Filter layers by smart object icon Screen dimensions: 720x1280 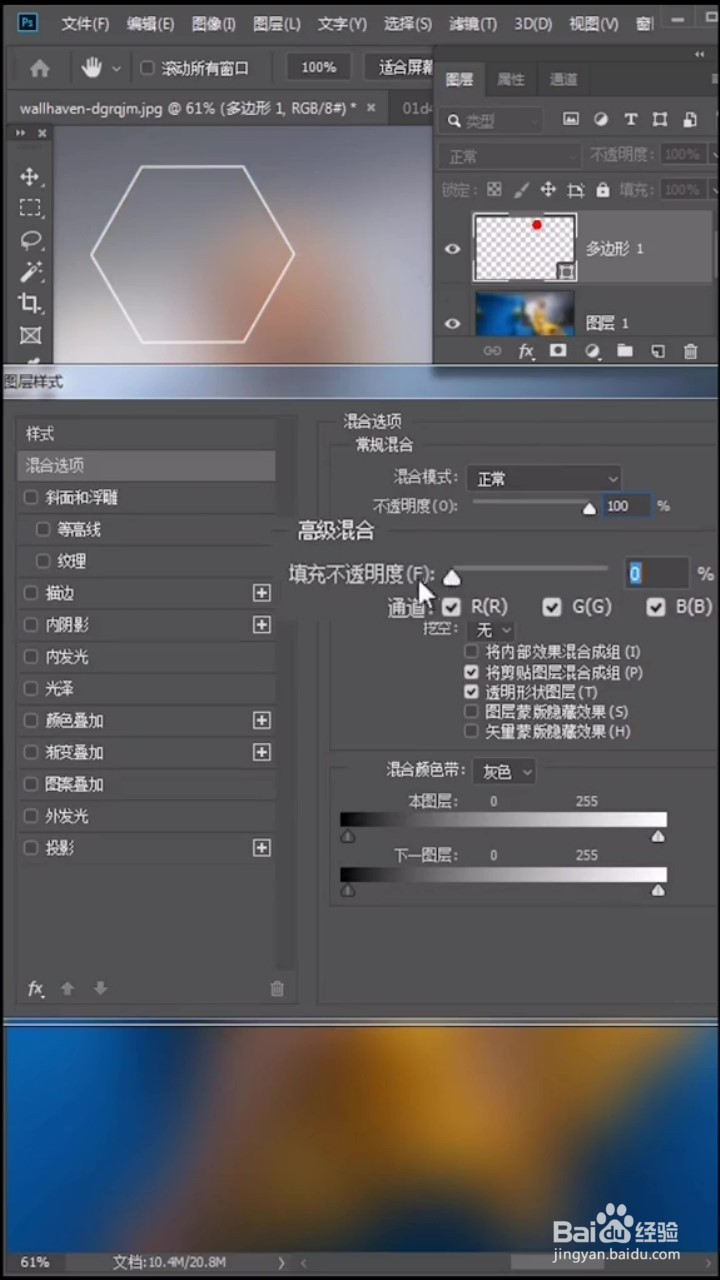coord(690,119)
